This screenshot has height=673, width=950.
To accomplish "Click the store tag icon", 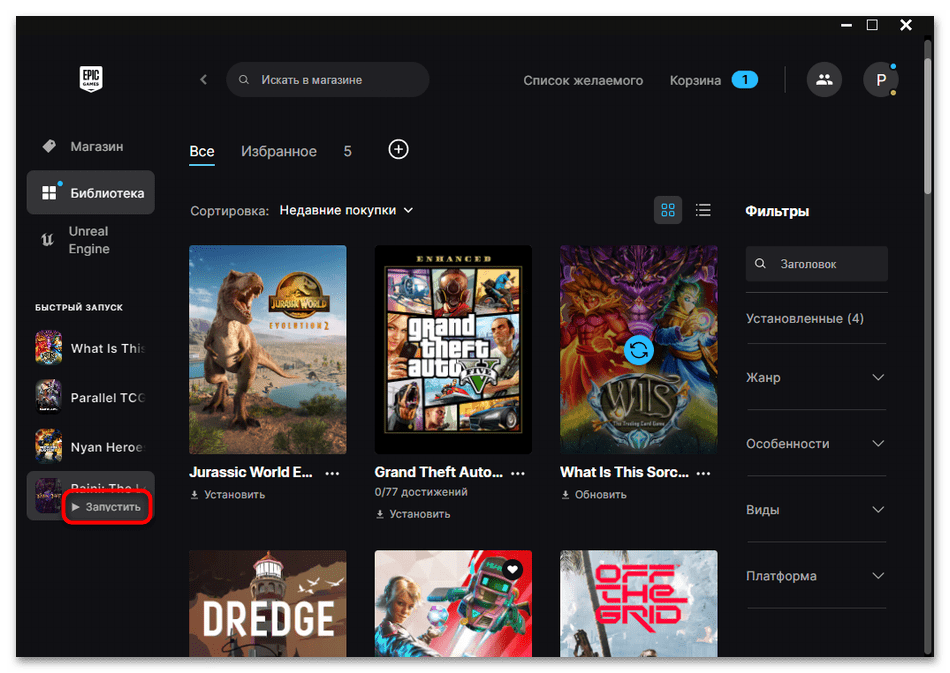I will tap(49, 146).
